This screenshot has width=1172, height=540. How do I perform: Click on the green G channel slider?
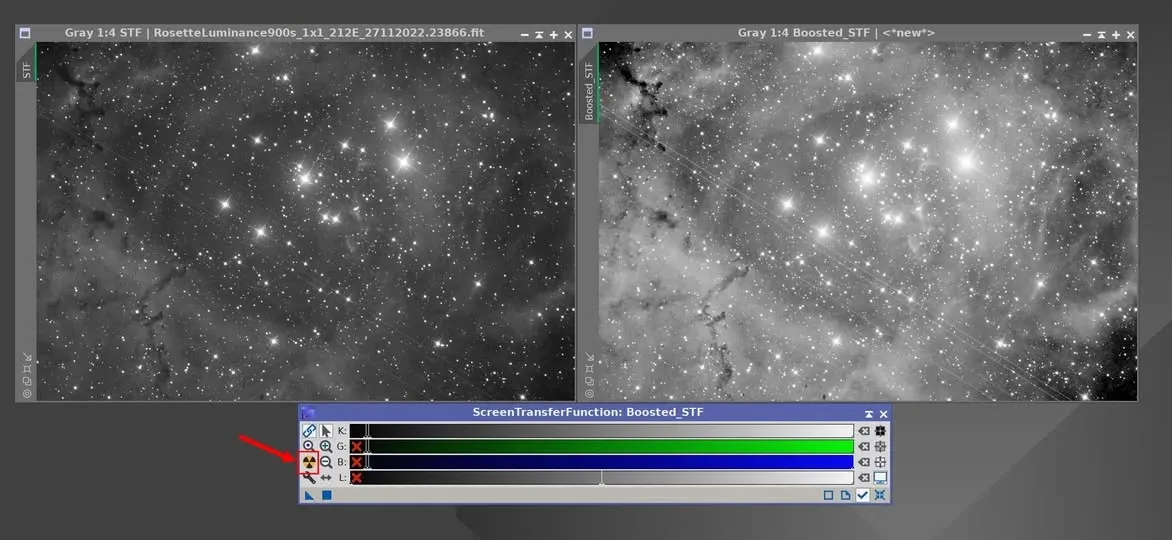(602, 447)
